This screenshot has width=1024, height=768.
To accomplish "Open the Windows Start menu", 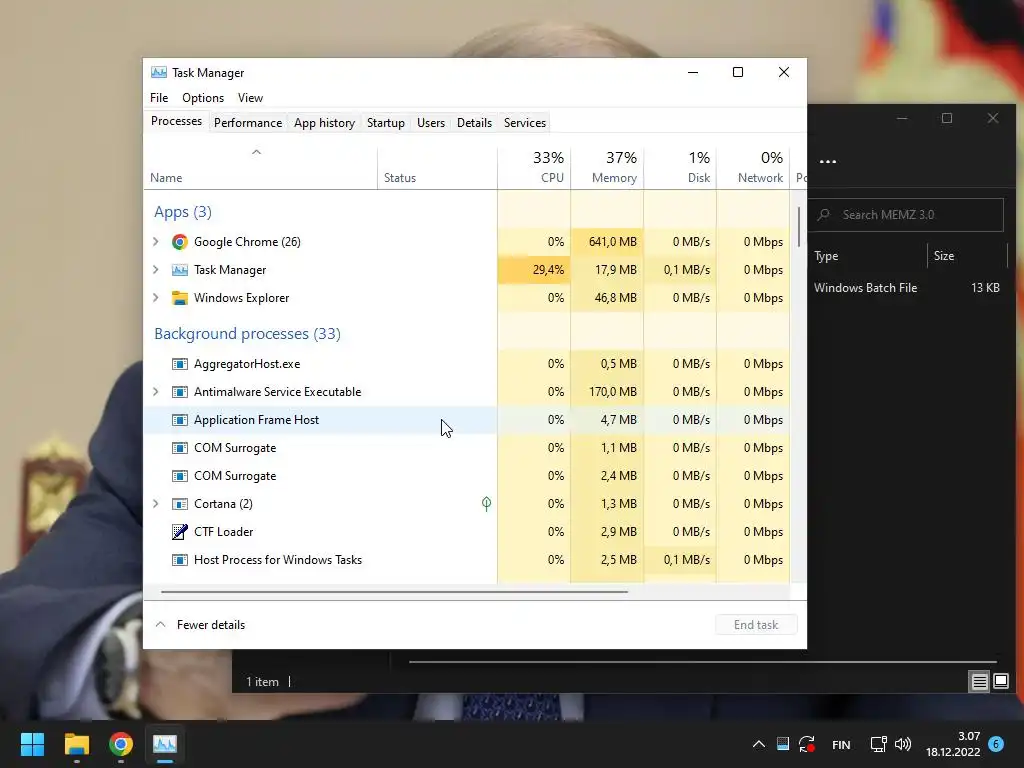I will [x=32, y=744].
